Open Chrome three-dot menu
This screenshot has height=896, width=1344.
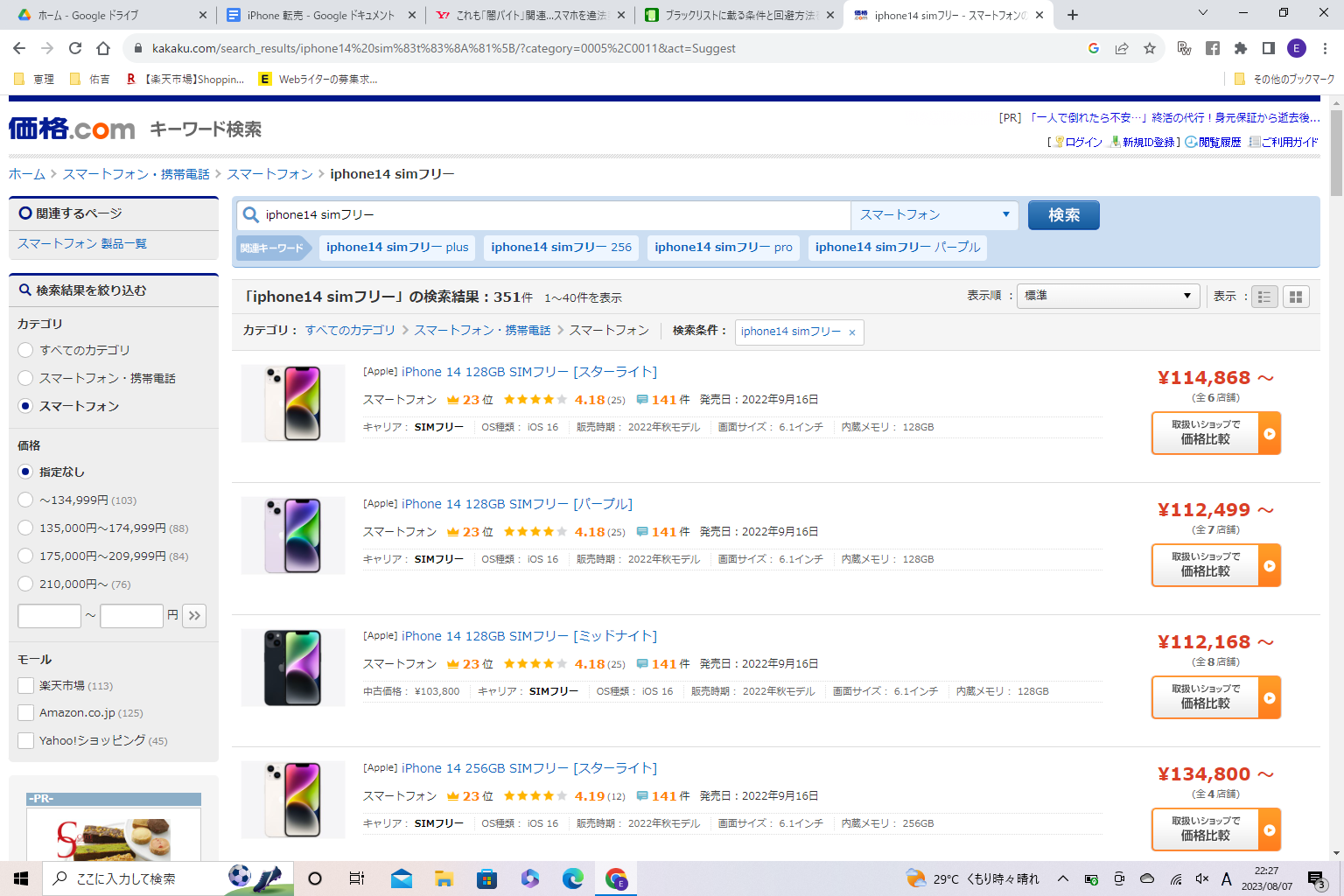(1326, 48)
